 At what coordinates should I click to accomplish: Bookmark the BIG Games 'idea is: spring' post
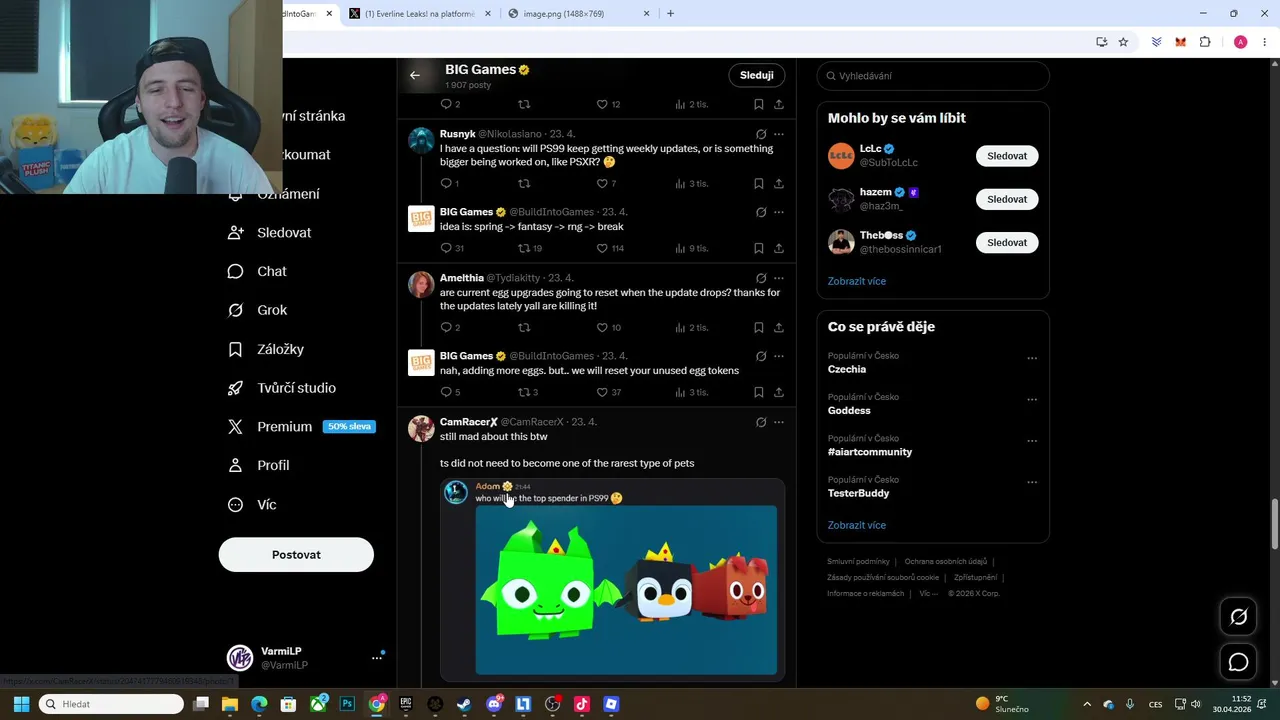point(758,248)
